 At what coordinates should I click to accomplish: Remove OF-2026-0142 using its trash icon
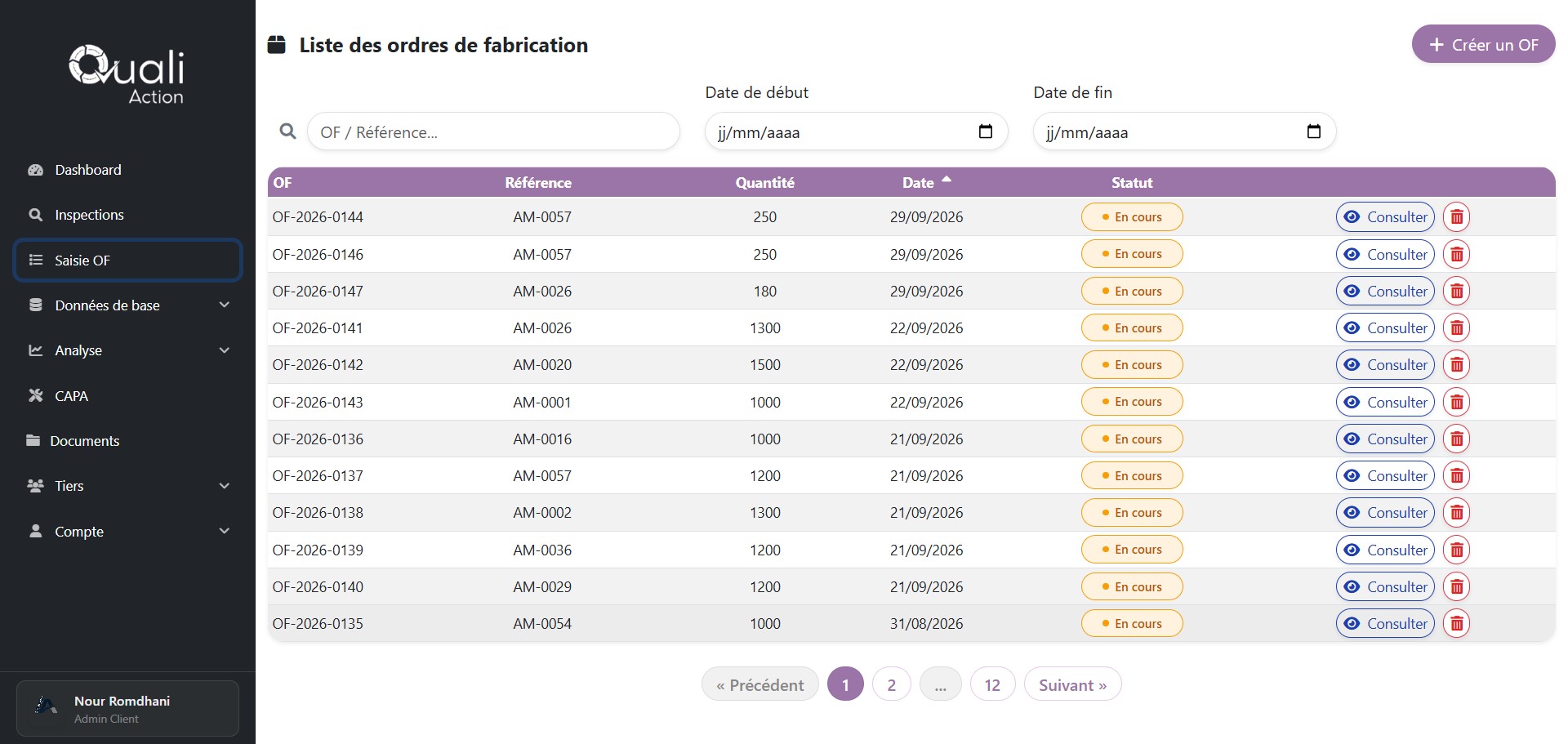pos(1456,364)
